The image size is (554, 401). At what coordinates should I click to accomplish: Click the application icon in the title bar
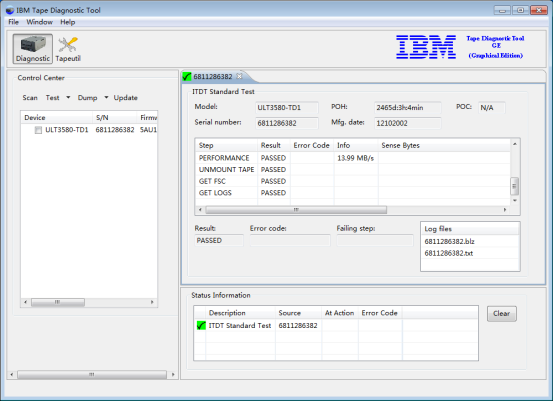coord(10,10)
